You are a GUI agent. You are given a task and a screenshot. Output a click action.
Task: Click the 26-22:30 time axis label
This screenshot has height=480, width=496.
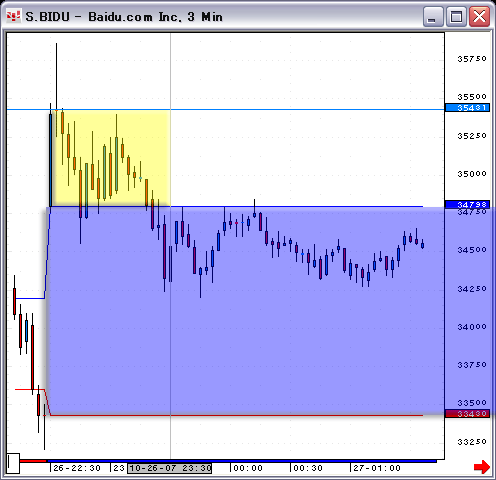coord(77,468)
